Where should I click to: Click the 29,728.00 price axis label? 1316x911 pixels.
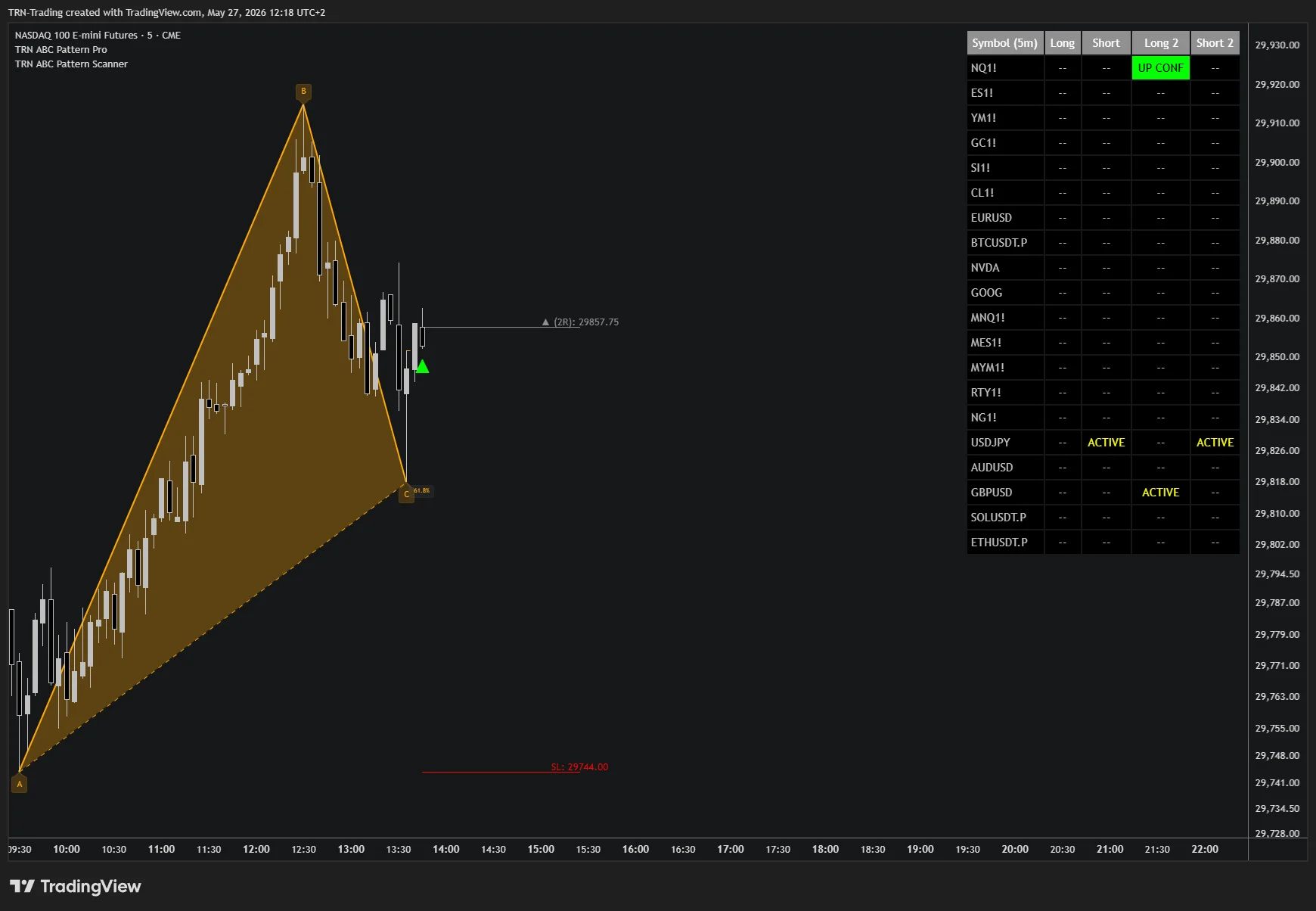pos(1277,833)
